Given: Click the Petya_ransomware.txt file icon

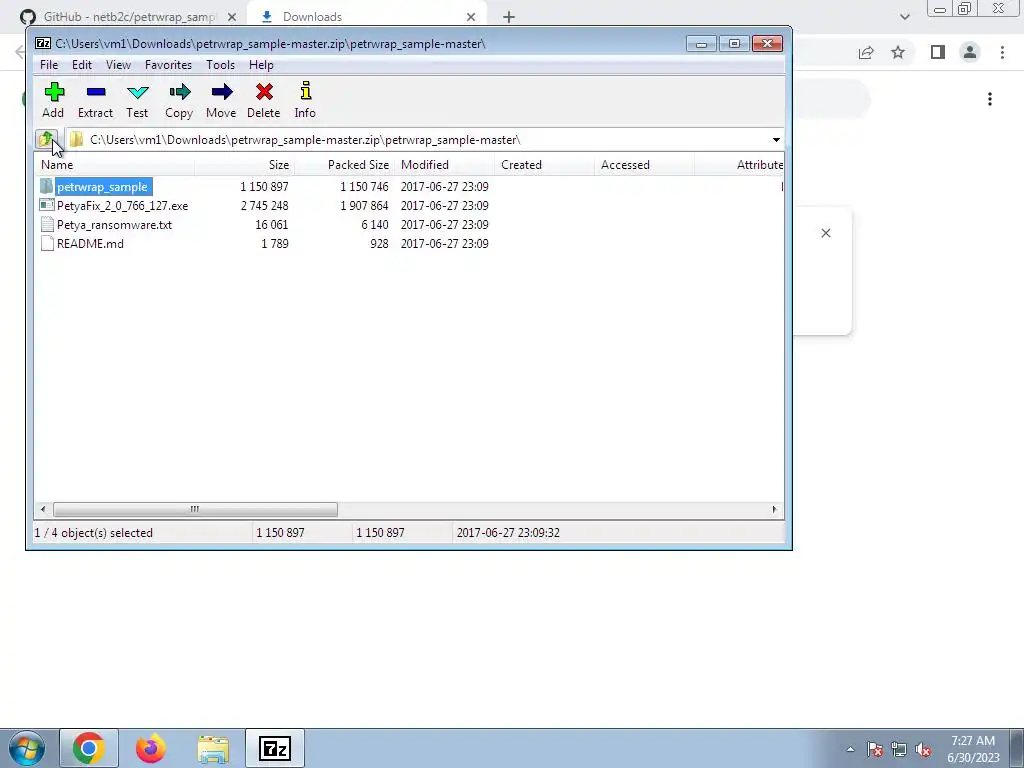Looking at the screenshot, I should 46,224.
